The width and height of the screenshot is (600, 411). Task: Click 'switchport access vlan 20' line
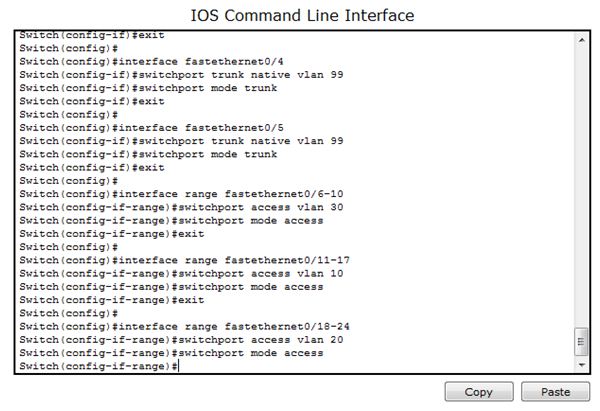point(181,340)
